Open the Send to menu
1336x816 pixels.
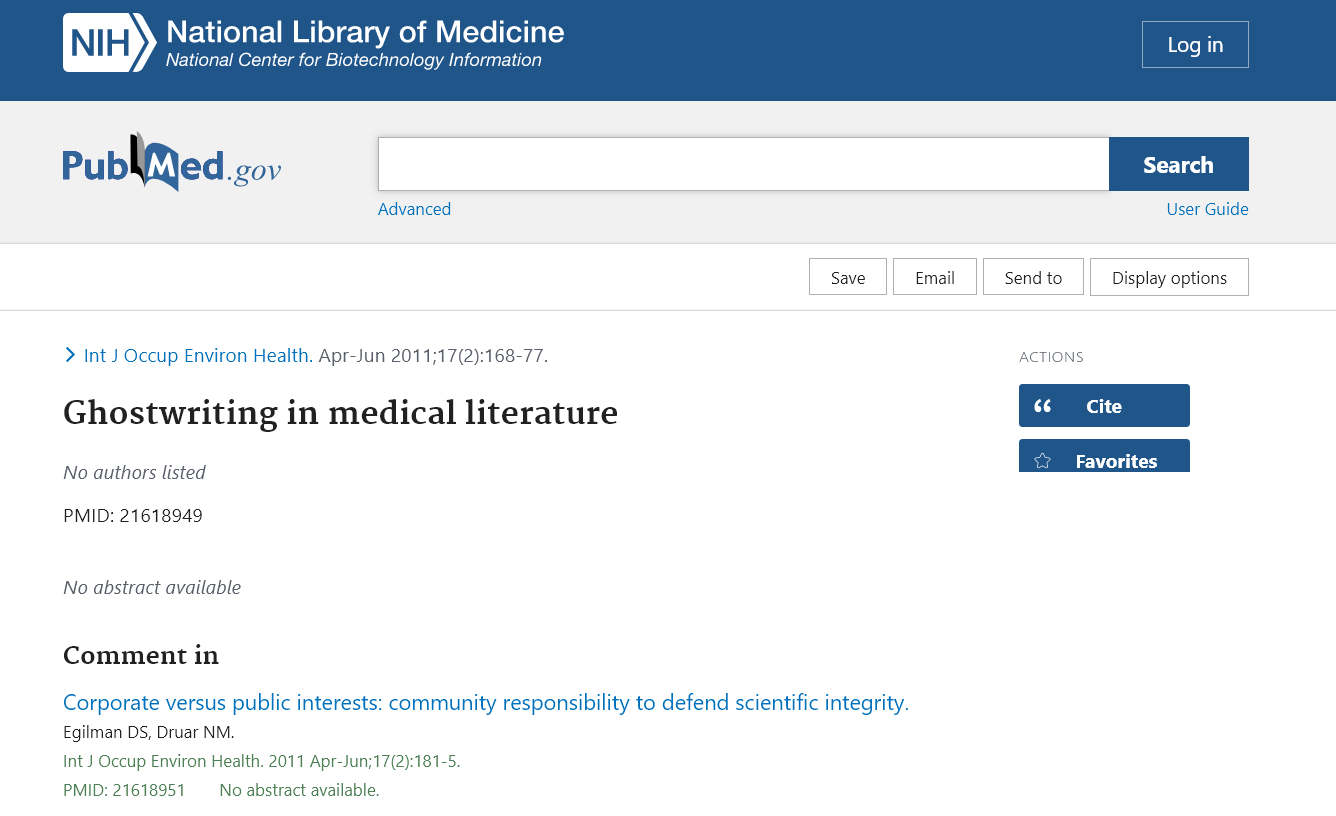pyautogui.click(x=1033, y=278)
